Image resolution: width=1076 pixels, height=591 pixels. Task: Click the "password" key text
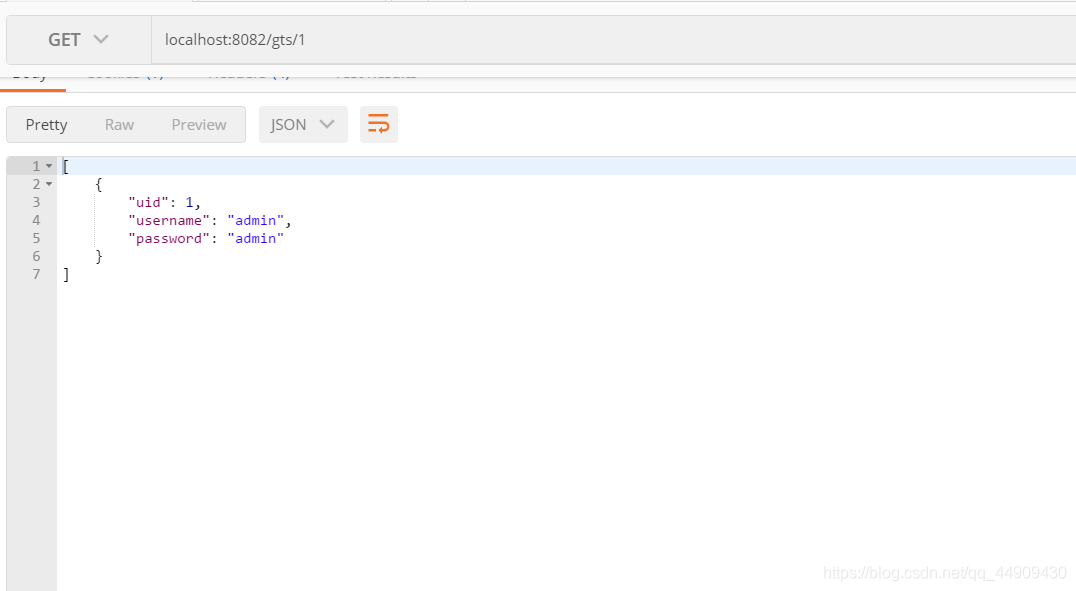[169, 238]
